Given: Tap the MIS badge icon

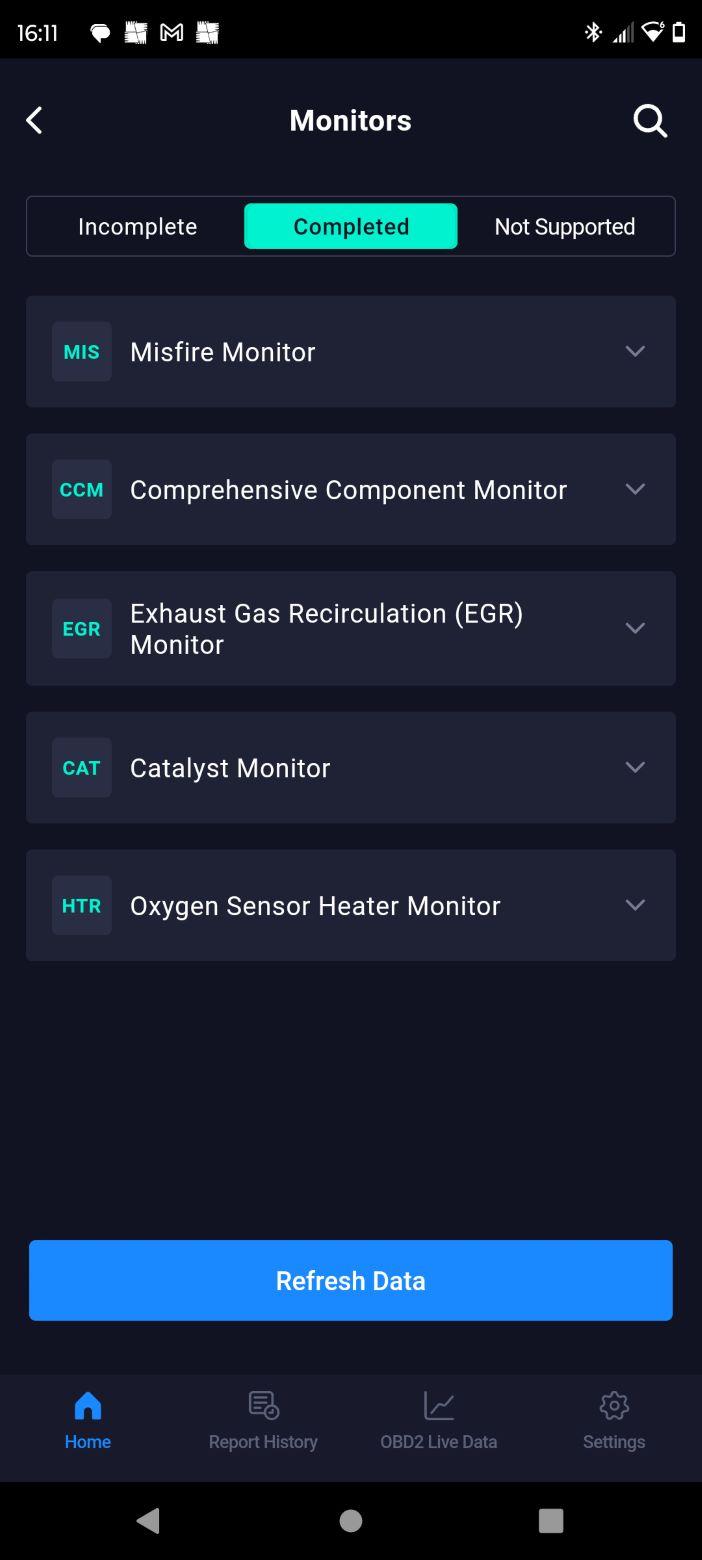Looking at the screenshot, I should click(x=81, y=352).
